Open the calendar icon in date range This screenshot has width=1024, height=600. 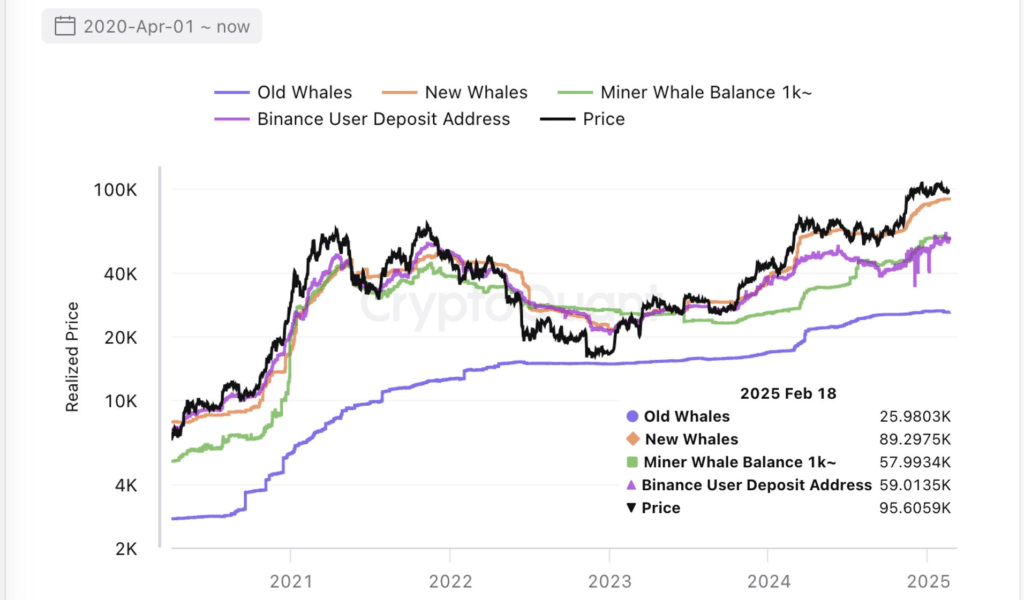tap(65, 26)
